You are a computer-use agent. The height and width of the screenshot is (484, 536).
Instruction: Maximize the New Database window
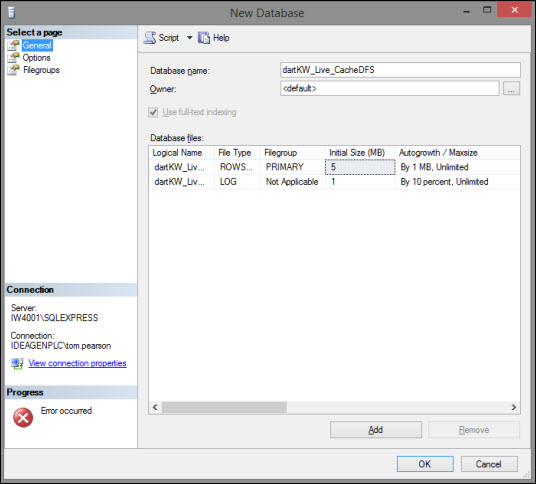point(487,10)
